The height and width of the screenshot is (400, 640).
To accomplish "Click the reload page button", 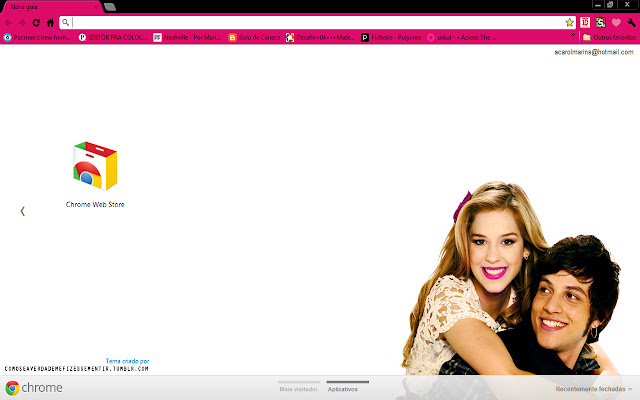I will 37,22.
